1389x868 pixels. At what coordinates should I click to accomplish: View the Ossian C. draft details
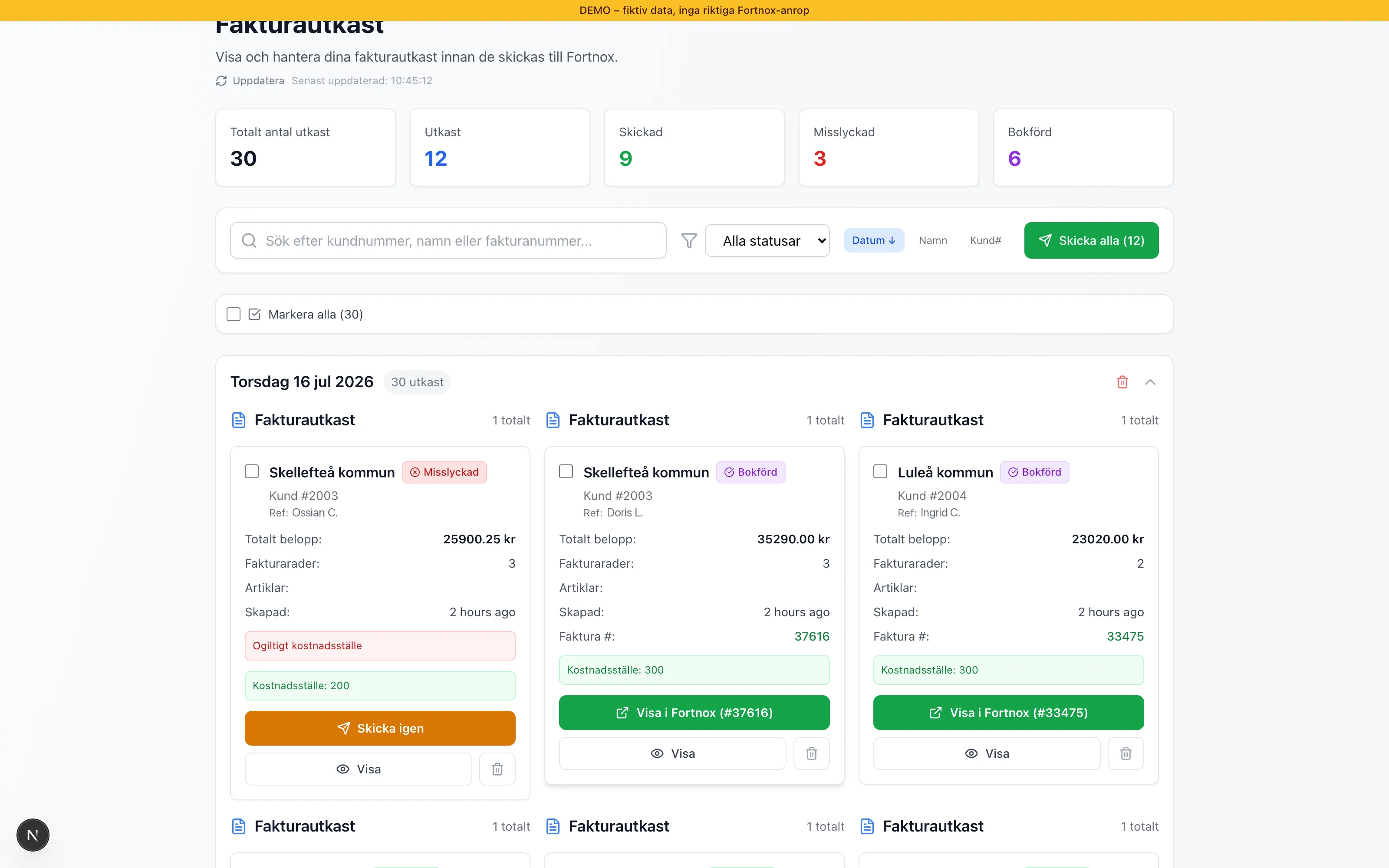358,769
